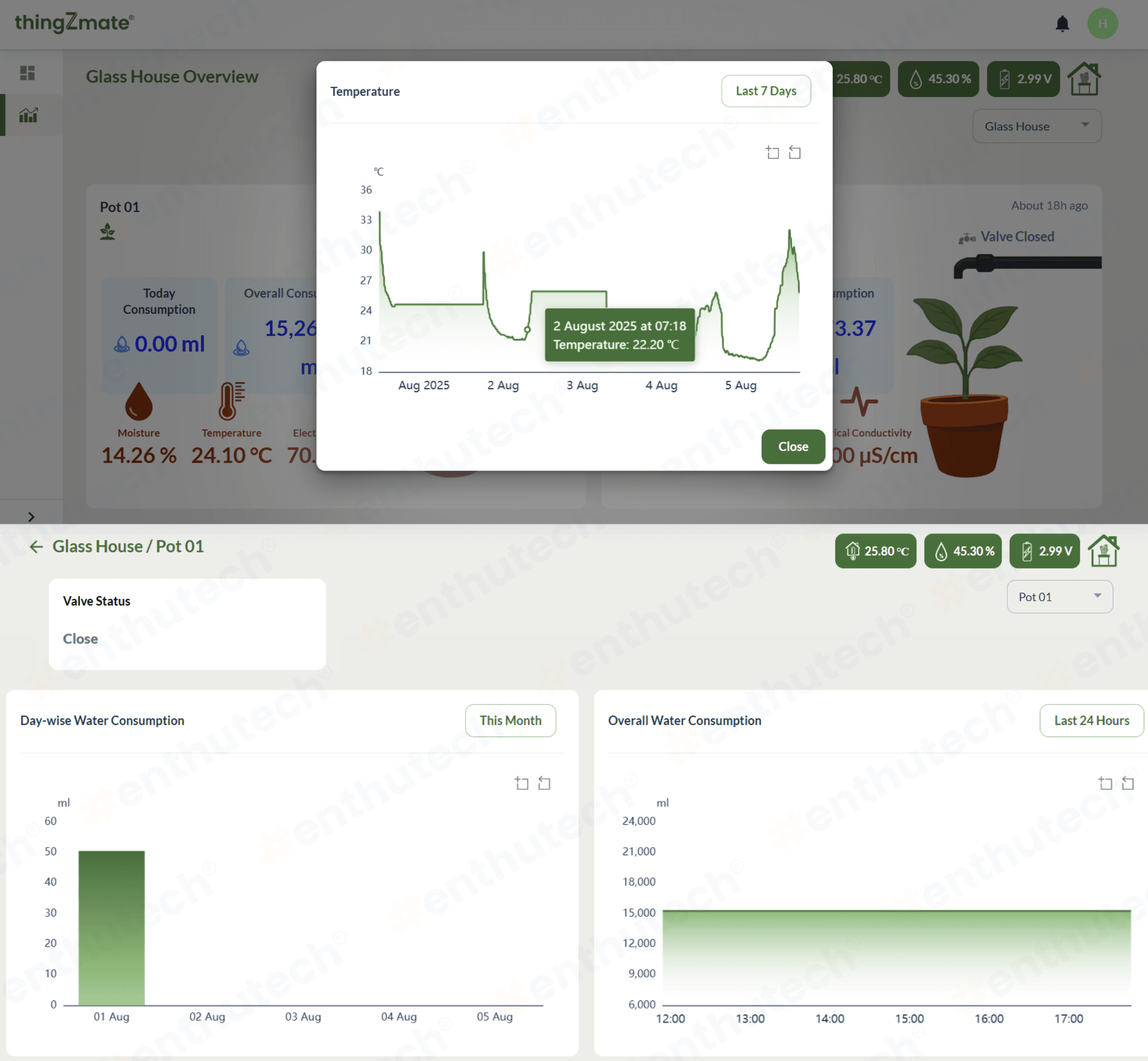
Task: Click the Today Consumption water drop icon
Action: pos(122,344)
